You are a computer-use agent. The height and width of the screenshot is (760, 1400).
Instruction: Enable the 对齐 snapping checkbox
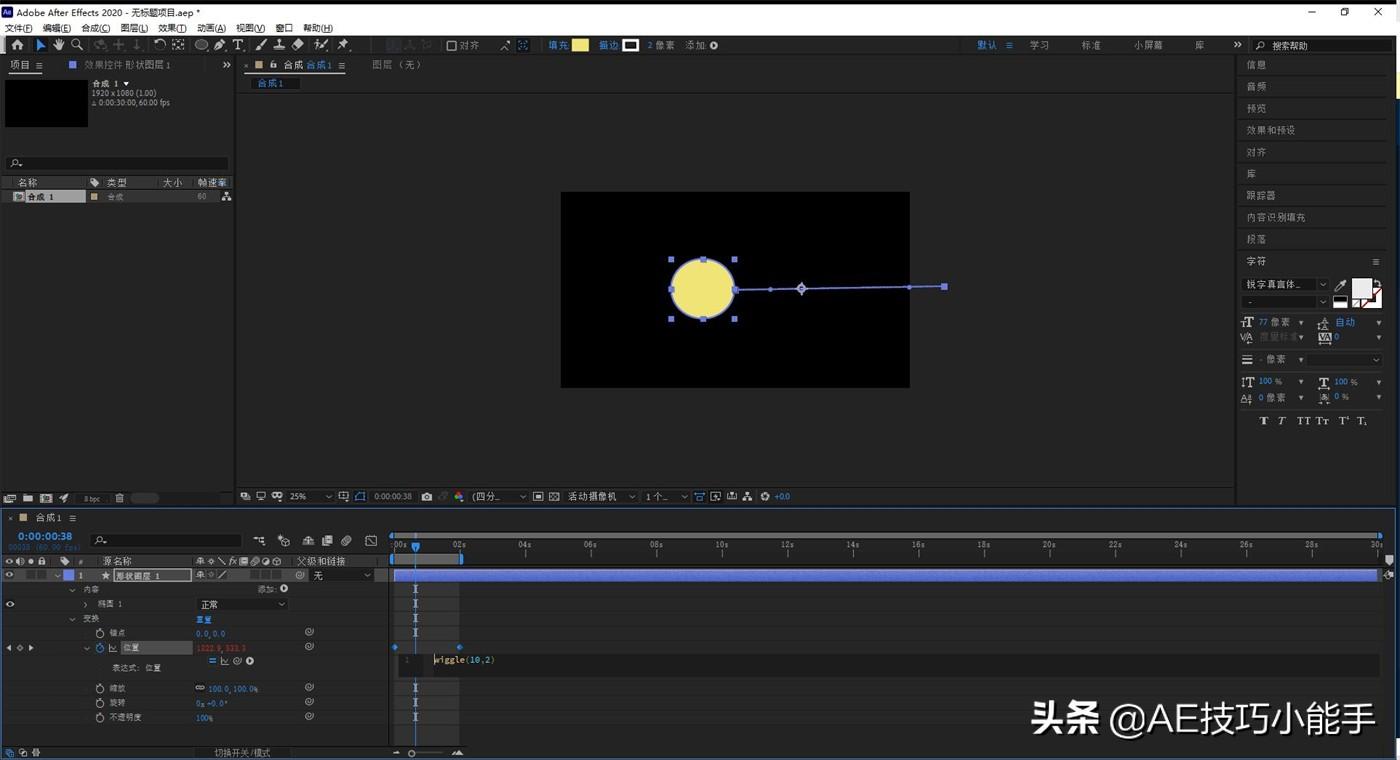[x=451, y=46]
